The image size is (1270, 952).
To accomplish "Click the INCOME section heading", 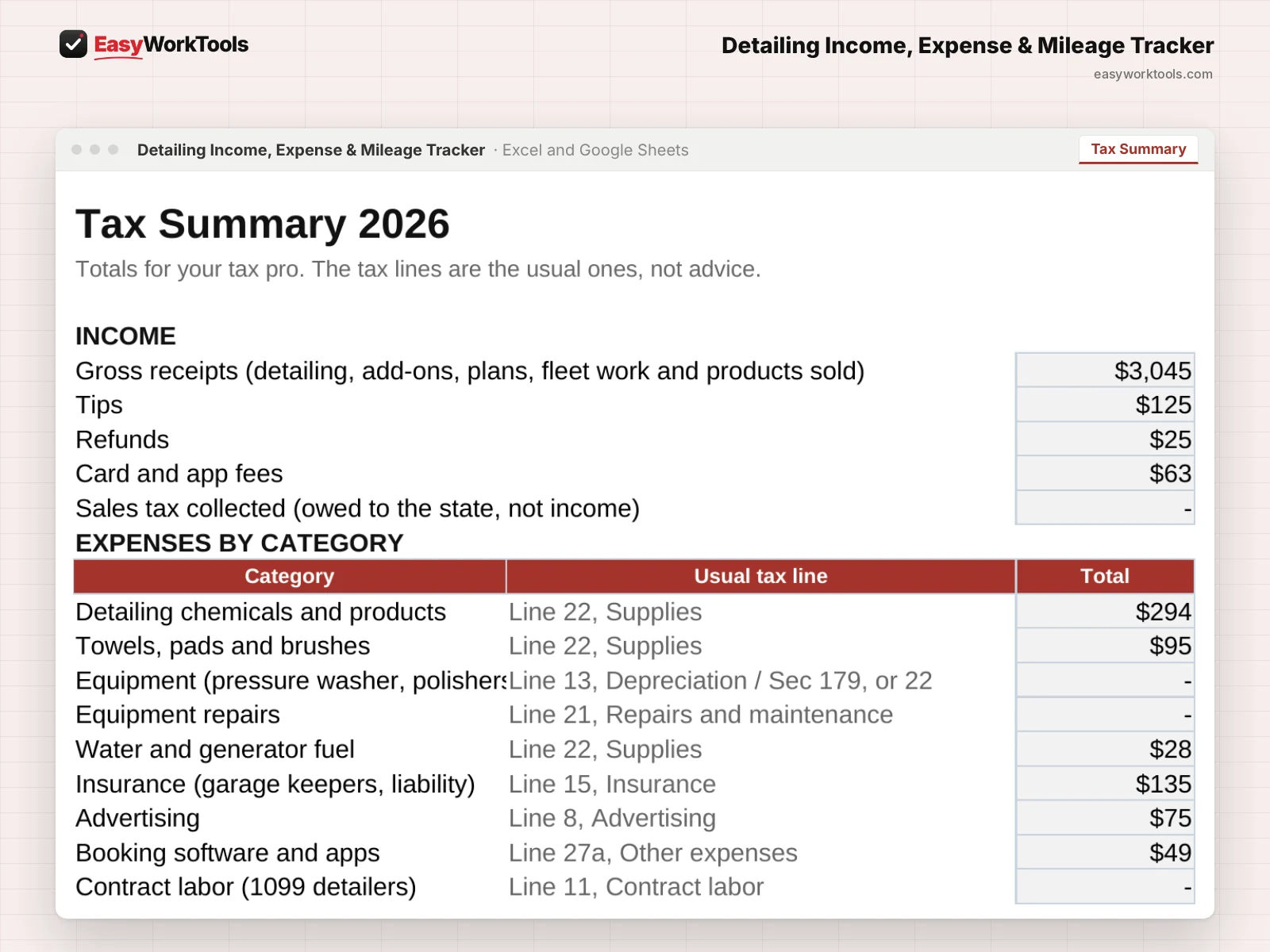I will (x=125, y=336).
